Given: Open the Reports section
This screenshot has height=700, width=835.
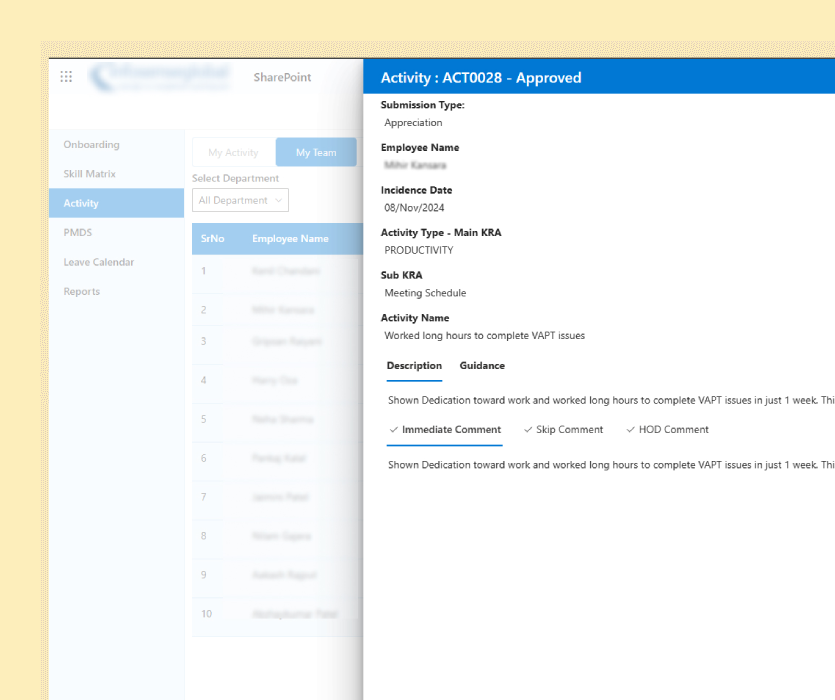Looking at the screenshot, I should [x=82, y=292].
